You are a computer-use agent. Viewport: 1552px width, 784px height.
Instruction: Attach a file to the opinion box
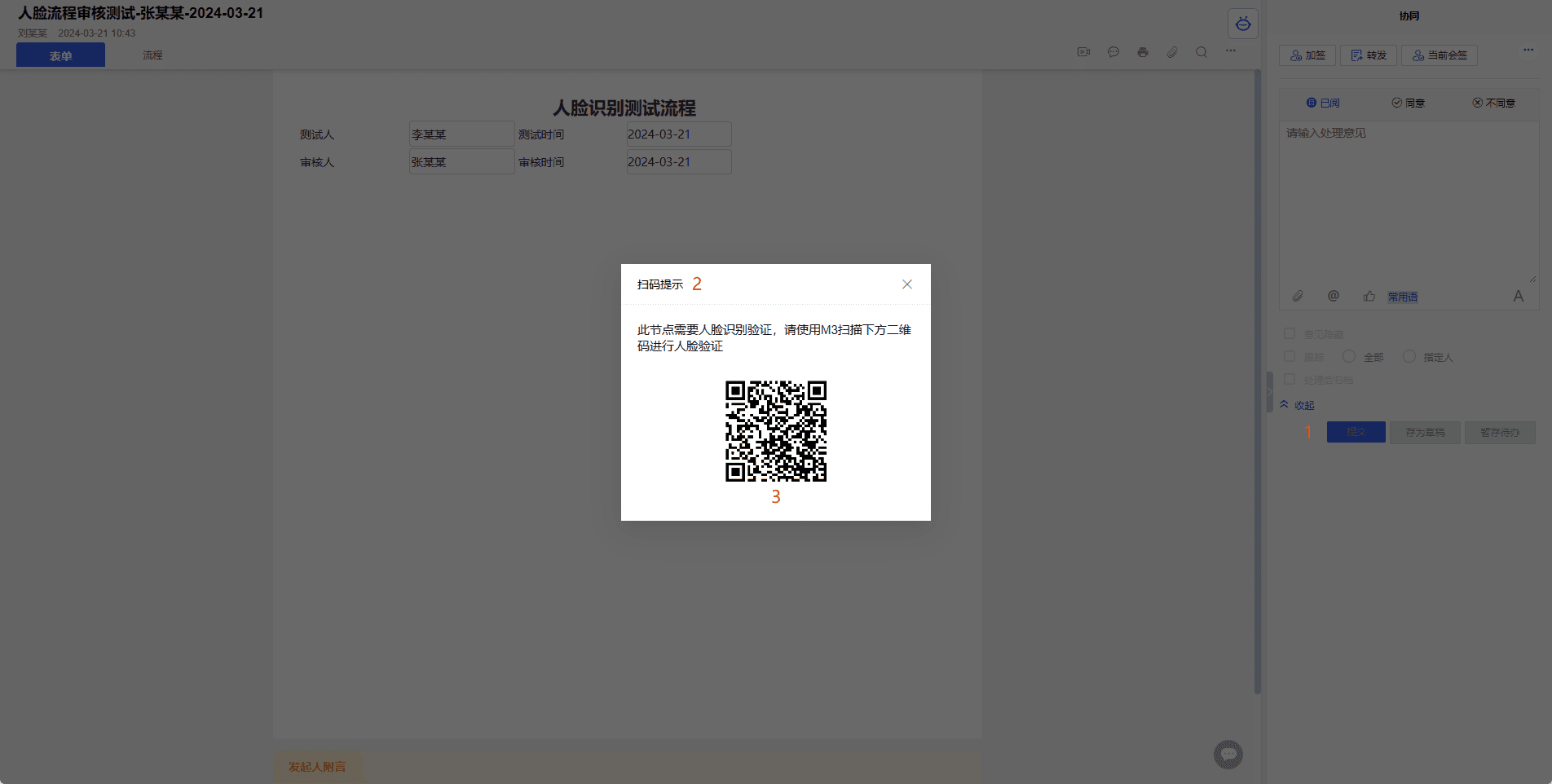(1298, 296)
